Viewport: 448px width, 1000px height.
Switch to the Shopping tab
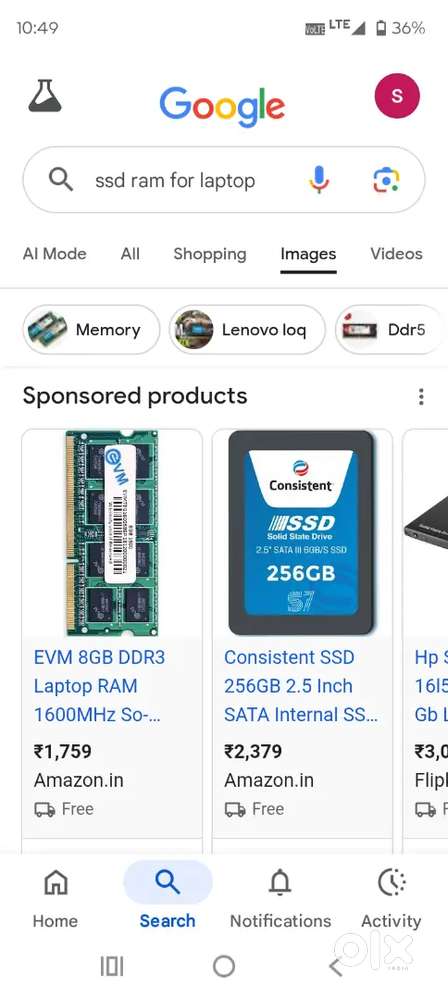[x=210, y=254]
